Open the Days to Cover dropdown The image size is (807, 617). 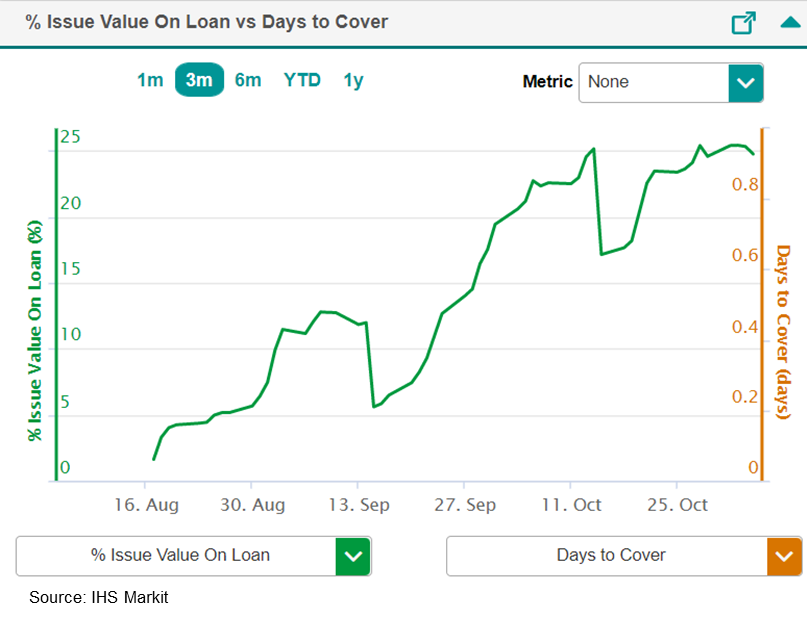(x=610, y=556)
